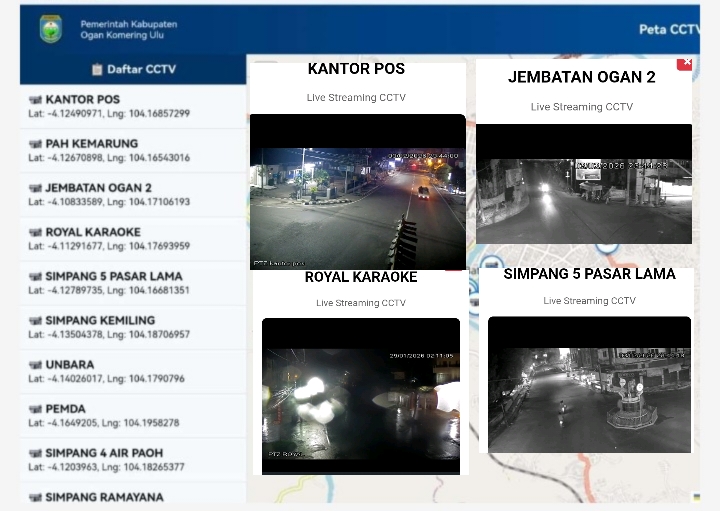The width and height of the screenshot is (720, 511).
Task: Click the Ogan Komering Ulu government logo
Action: [x=50, y=29]
